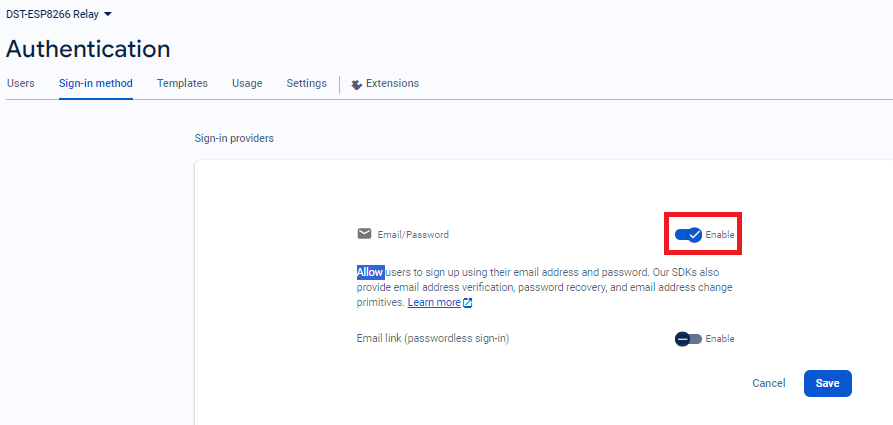893x425 pixels.
Task: Follow the Learn more link
Action: [434, 303]
